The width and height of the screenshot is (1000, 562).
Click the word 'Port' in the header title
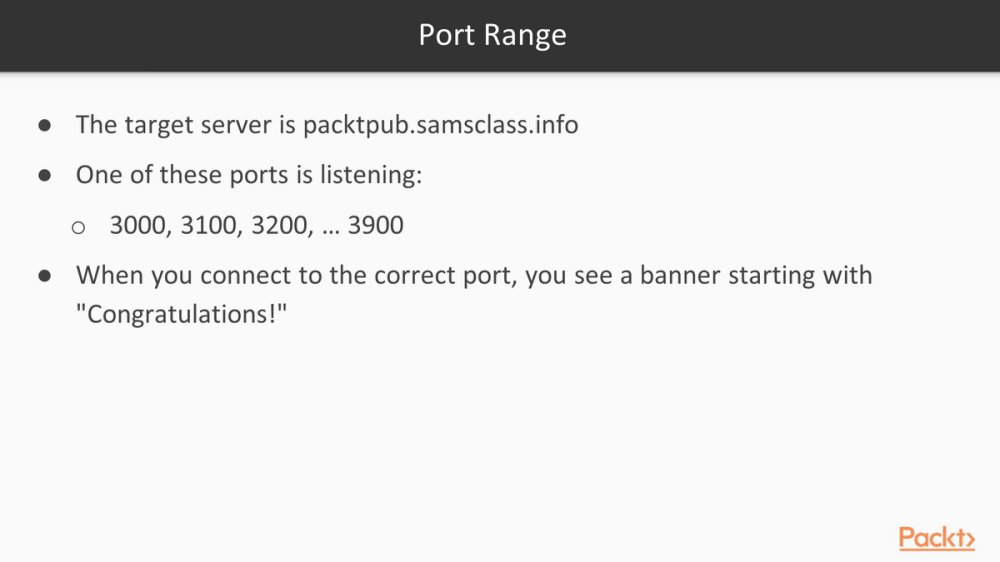446,35
